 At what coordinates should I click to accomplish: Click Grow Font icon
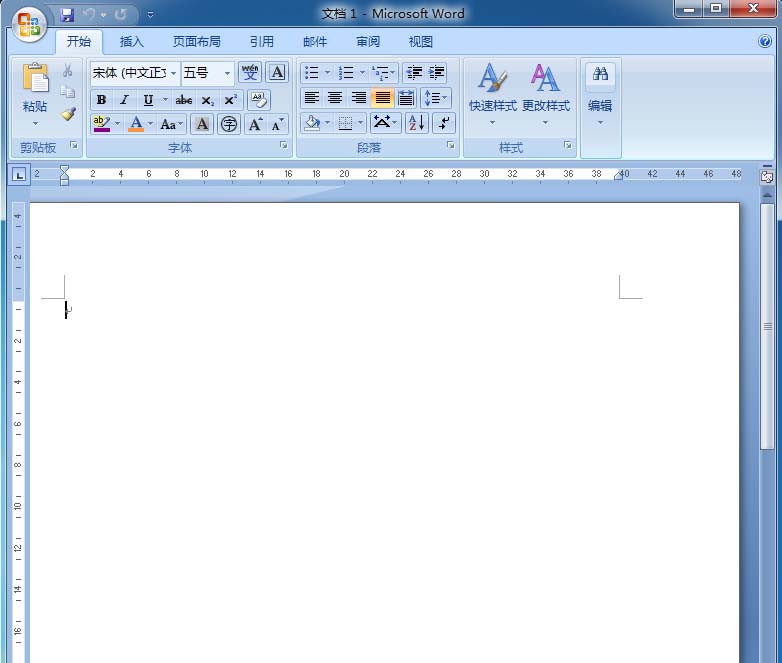pyautogui.click(x=255, y=124)
